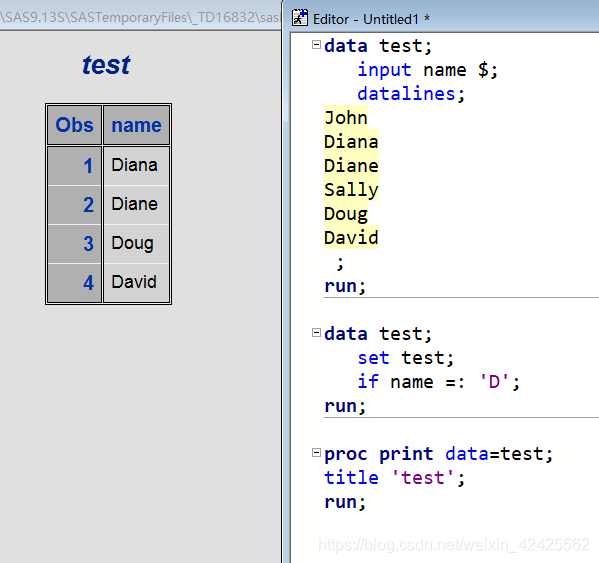Click the 'set test;' statement in editor

tap(406, 358)
